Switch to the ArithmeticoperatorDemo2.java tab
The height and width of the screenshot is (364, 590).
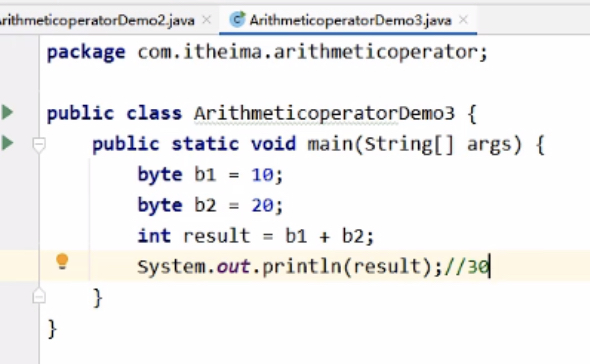point(97,20)
